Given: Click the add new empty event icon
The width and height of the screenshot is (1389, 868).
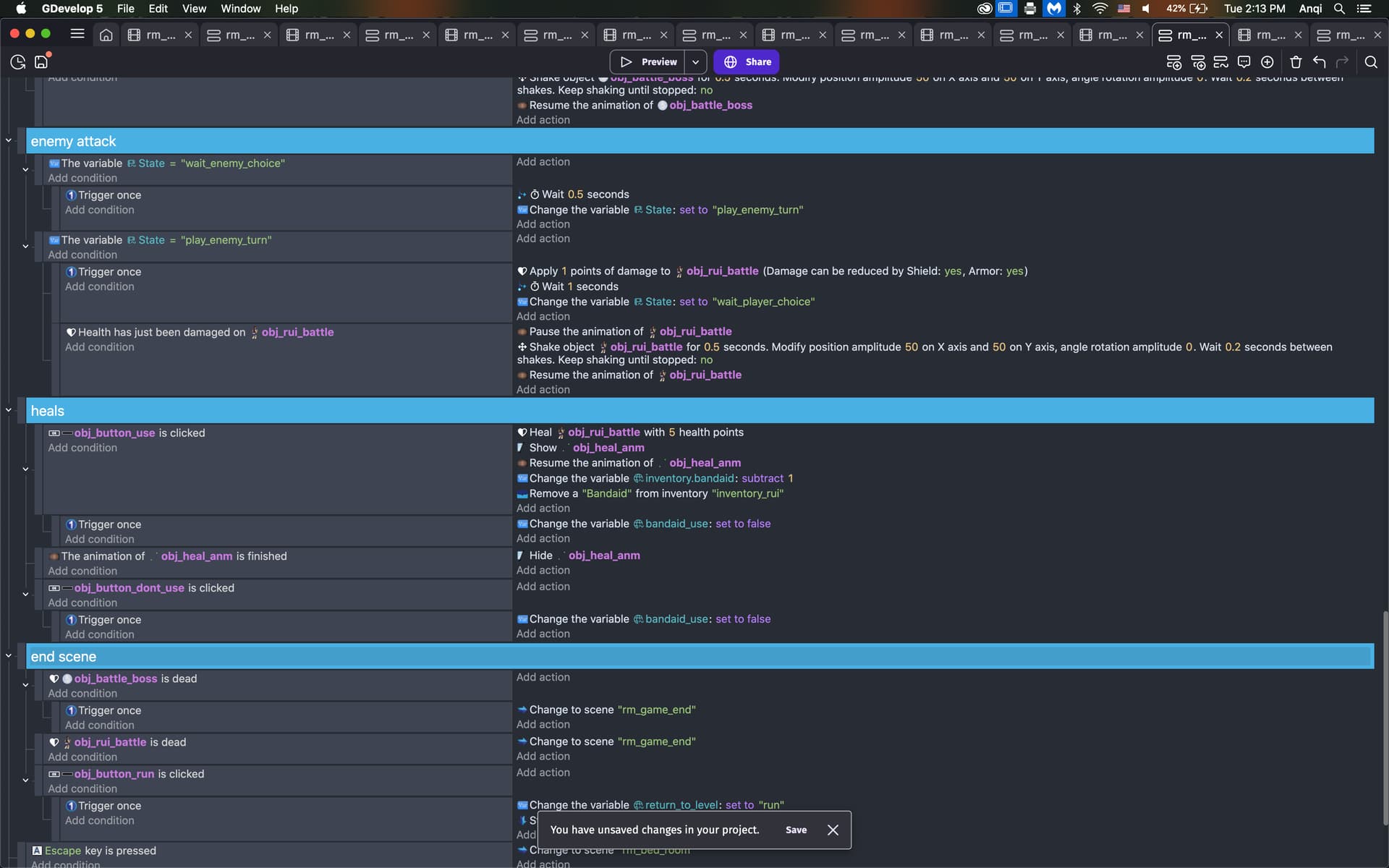Looking at the screenshot, I should coord(1174,62).
